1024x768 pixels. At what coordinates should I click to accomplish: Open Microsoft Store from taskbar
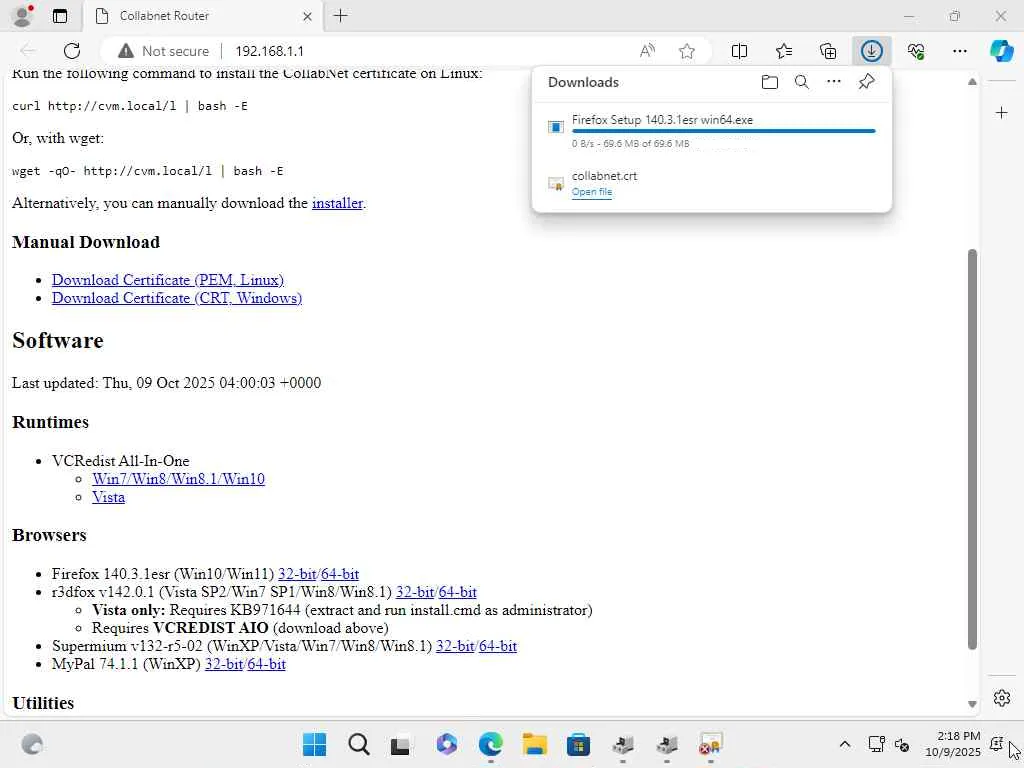(579, 744)
